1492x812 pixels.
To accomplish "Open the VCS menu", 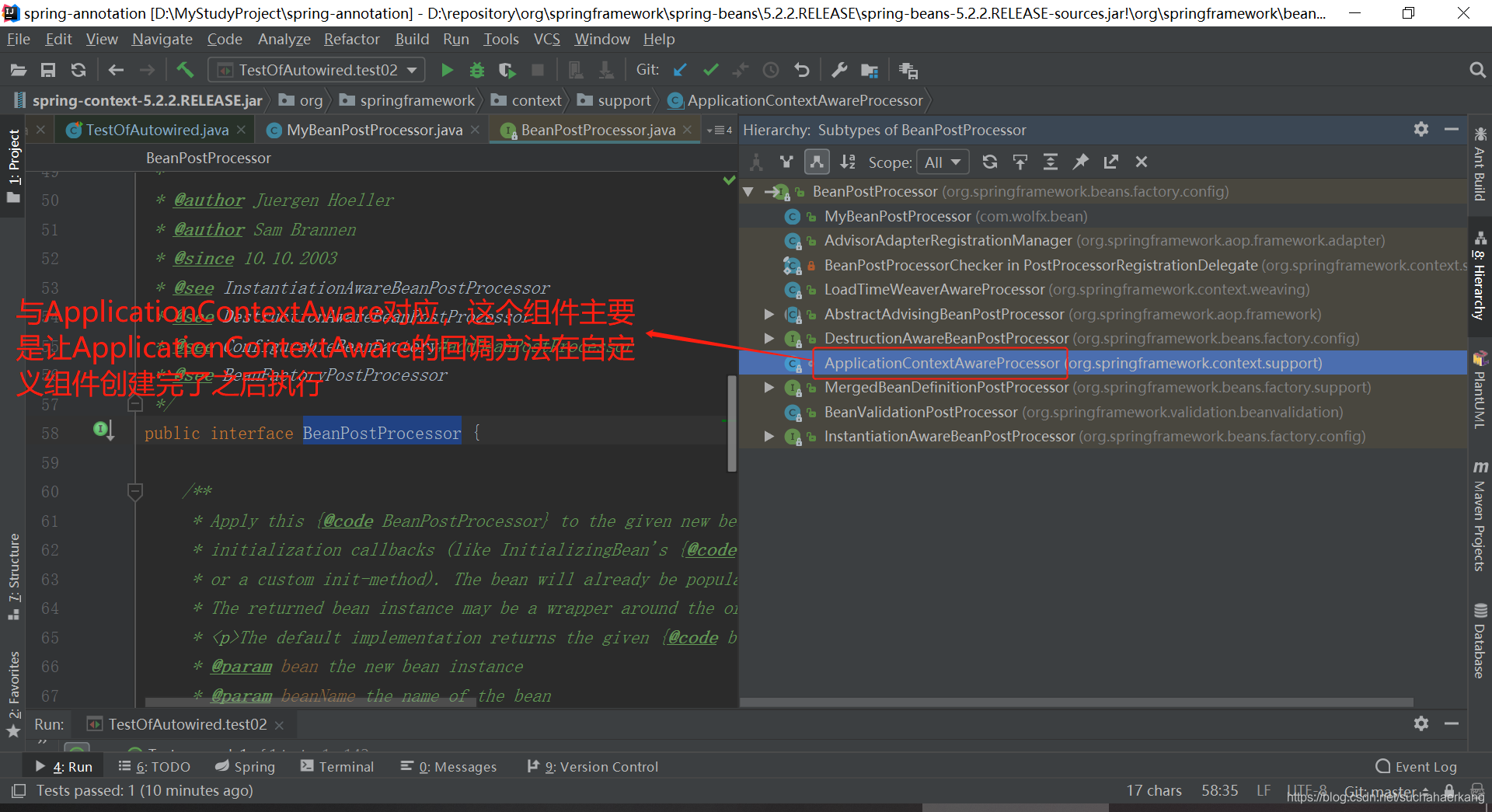I will (547, 40).
